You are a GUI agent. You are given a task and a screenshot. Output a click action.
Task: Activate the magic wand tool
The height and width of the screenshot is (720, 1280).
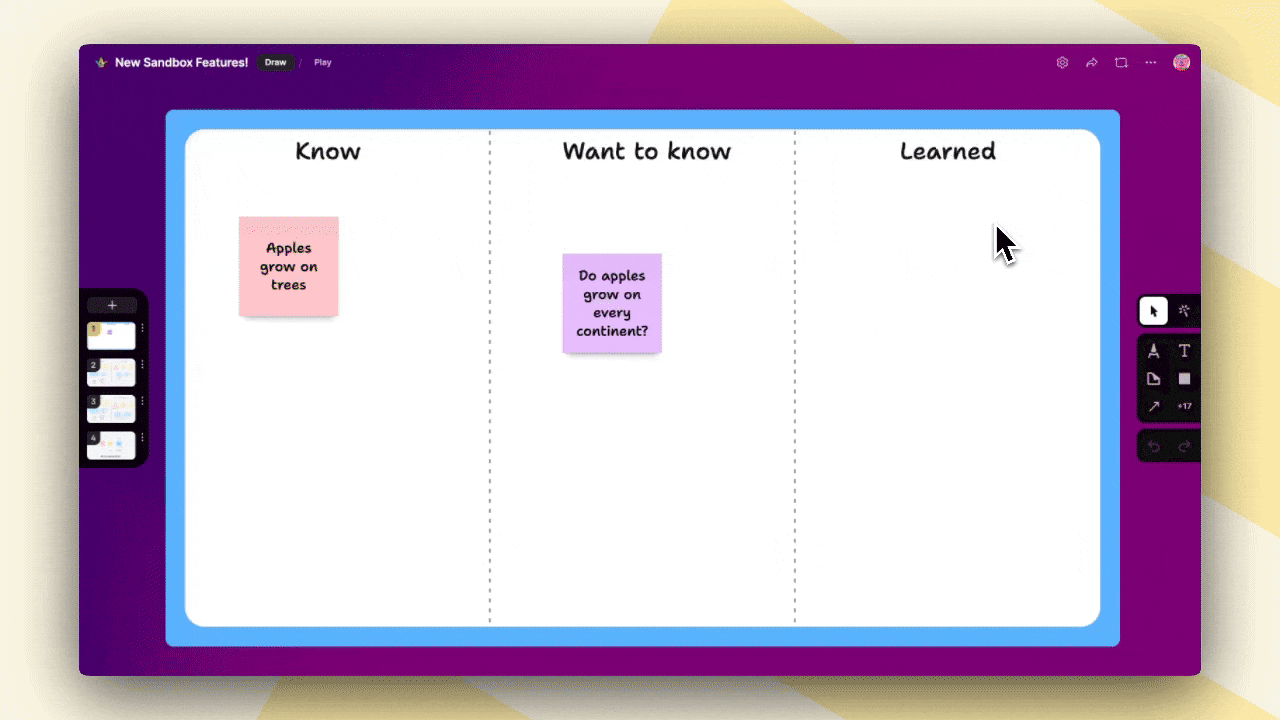(1183, 311)
